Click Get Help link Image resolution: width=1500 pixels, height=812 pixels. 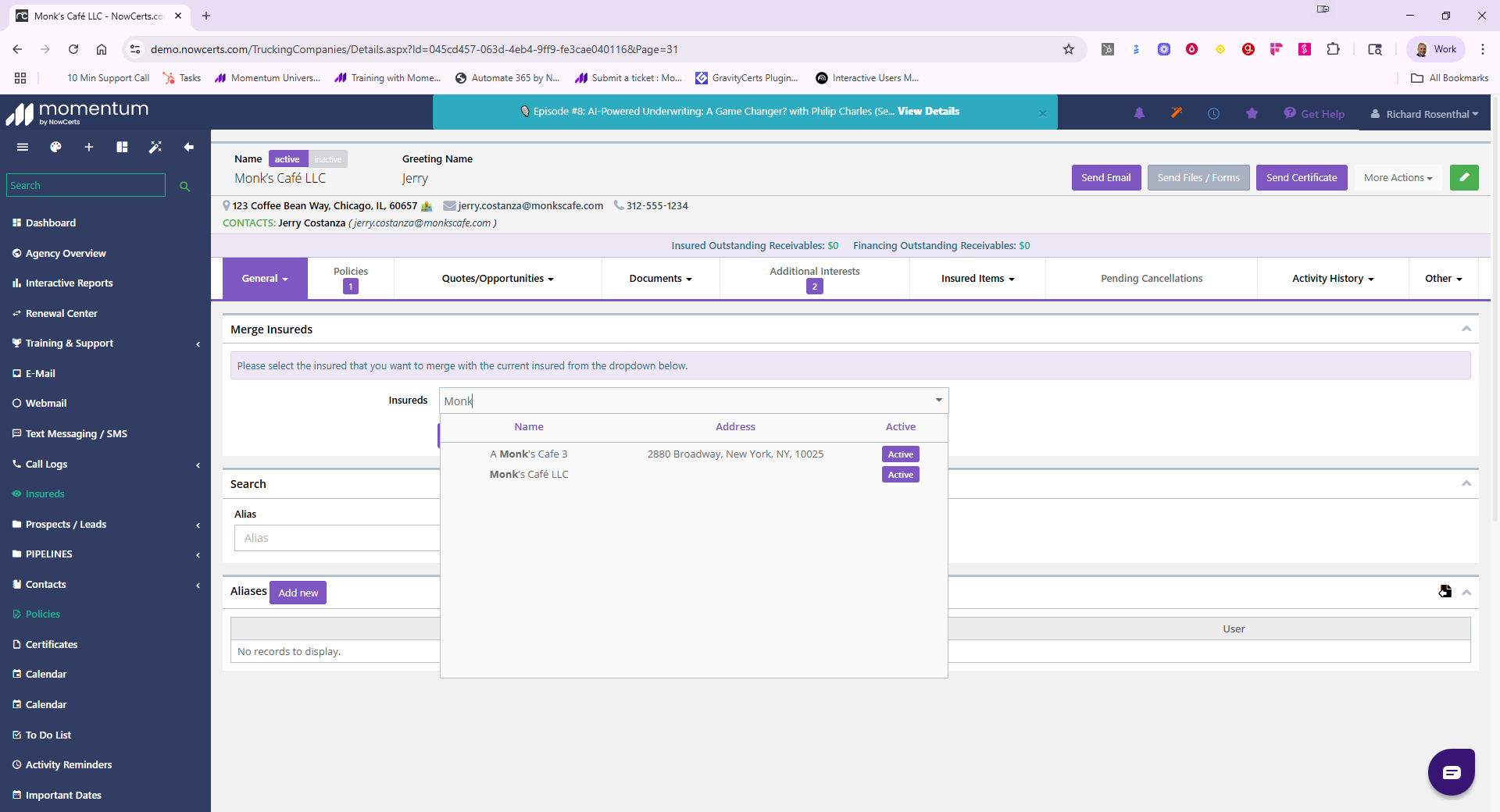point(1314,114)
